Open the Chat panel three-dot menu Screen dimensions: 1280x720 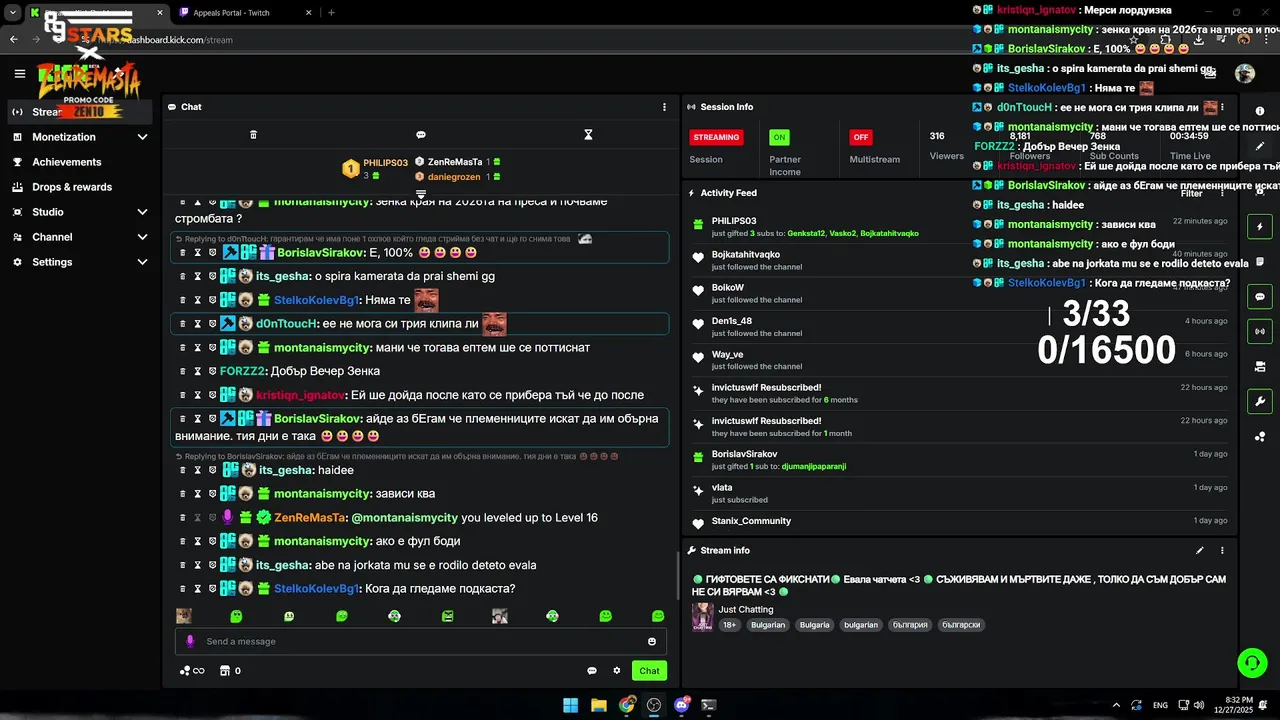(664, 107)
